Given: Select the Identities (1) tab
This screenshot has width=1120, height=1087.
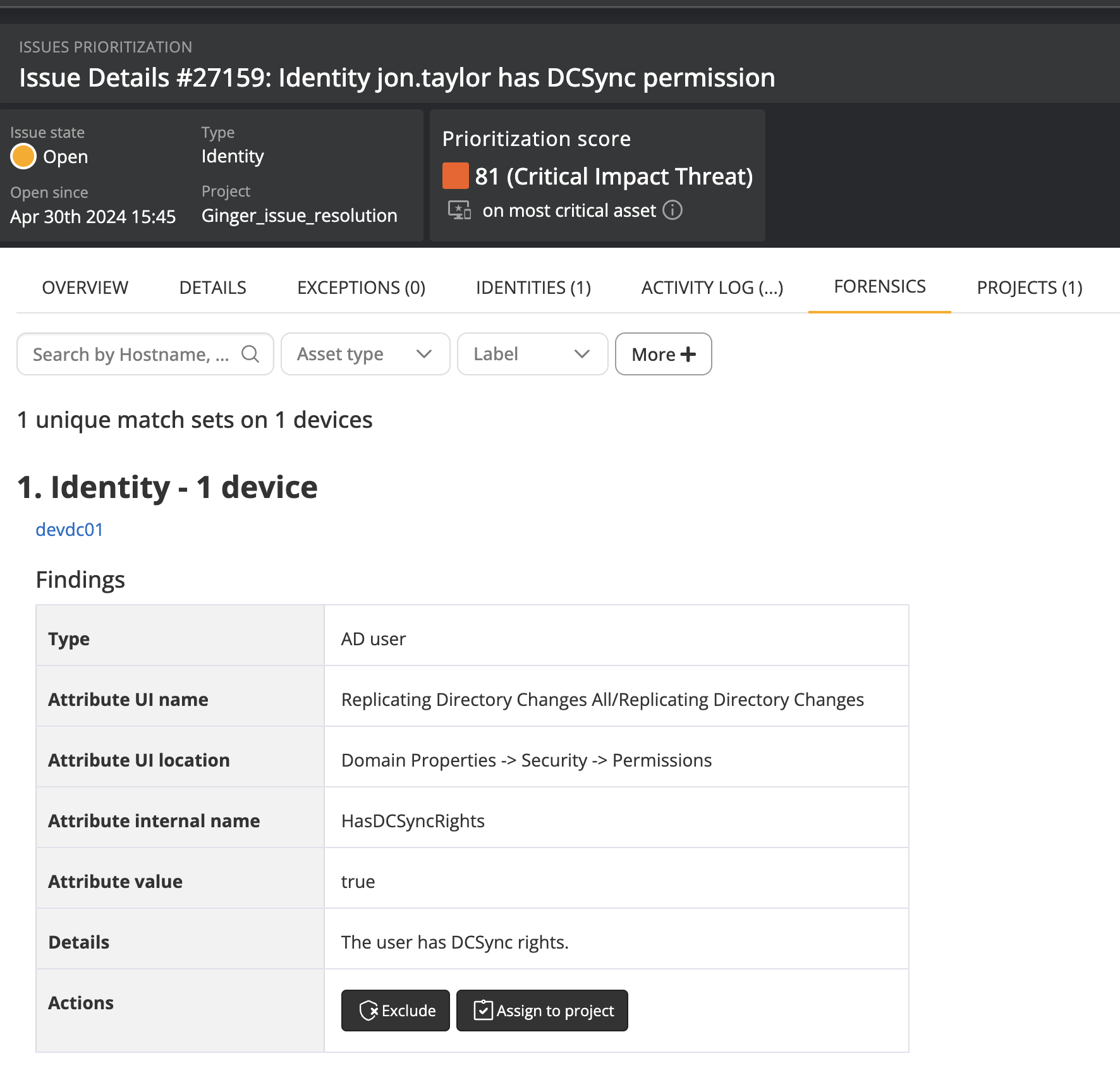Looking at the screenshot, I should (x=533, y=288).
